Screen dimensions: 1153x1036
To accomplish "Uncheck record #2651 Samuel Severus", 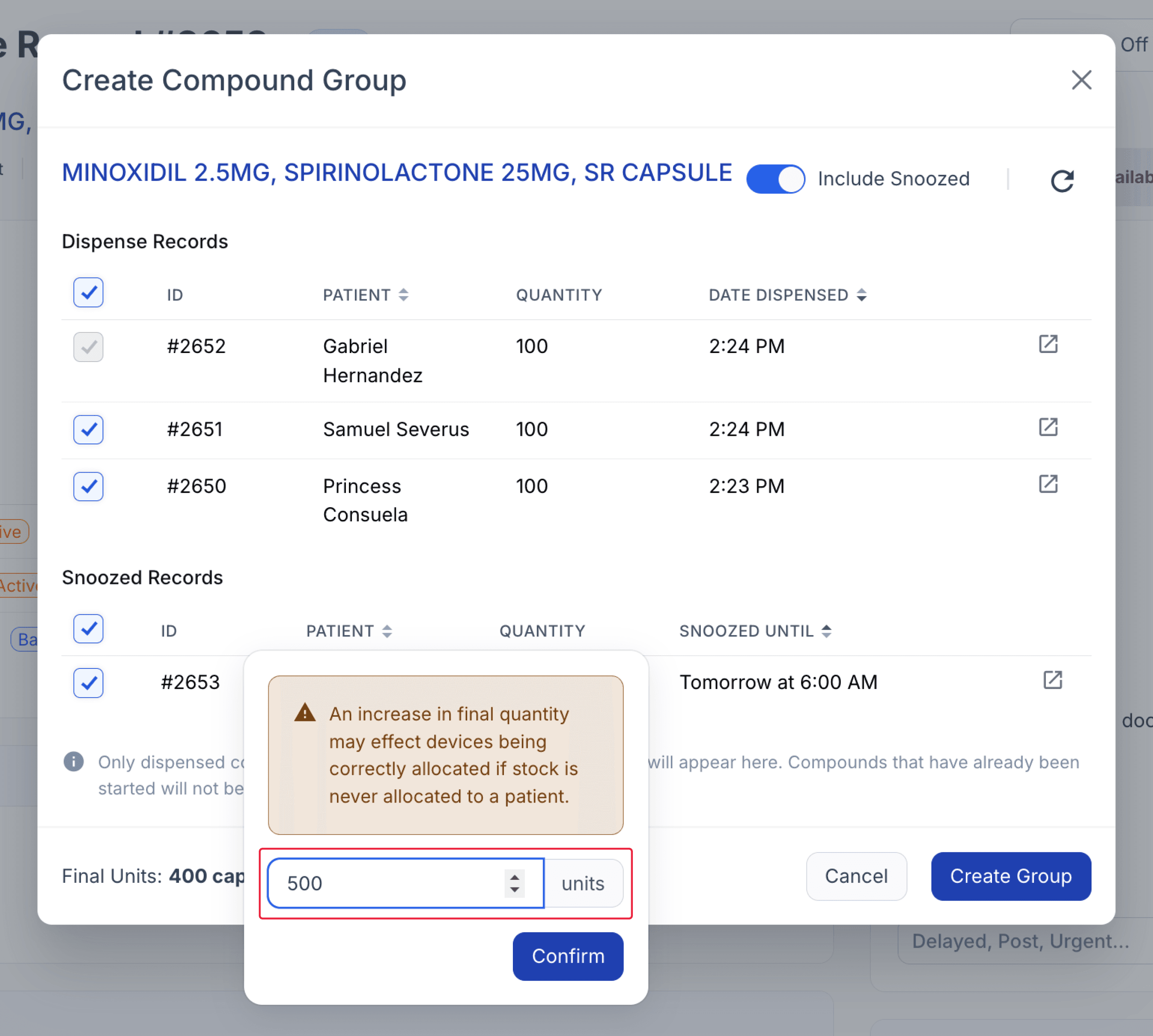I will point(88,429).
